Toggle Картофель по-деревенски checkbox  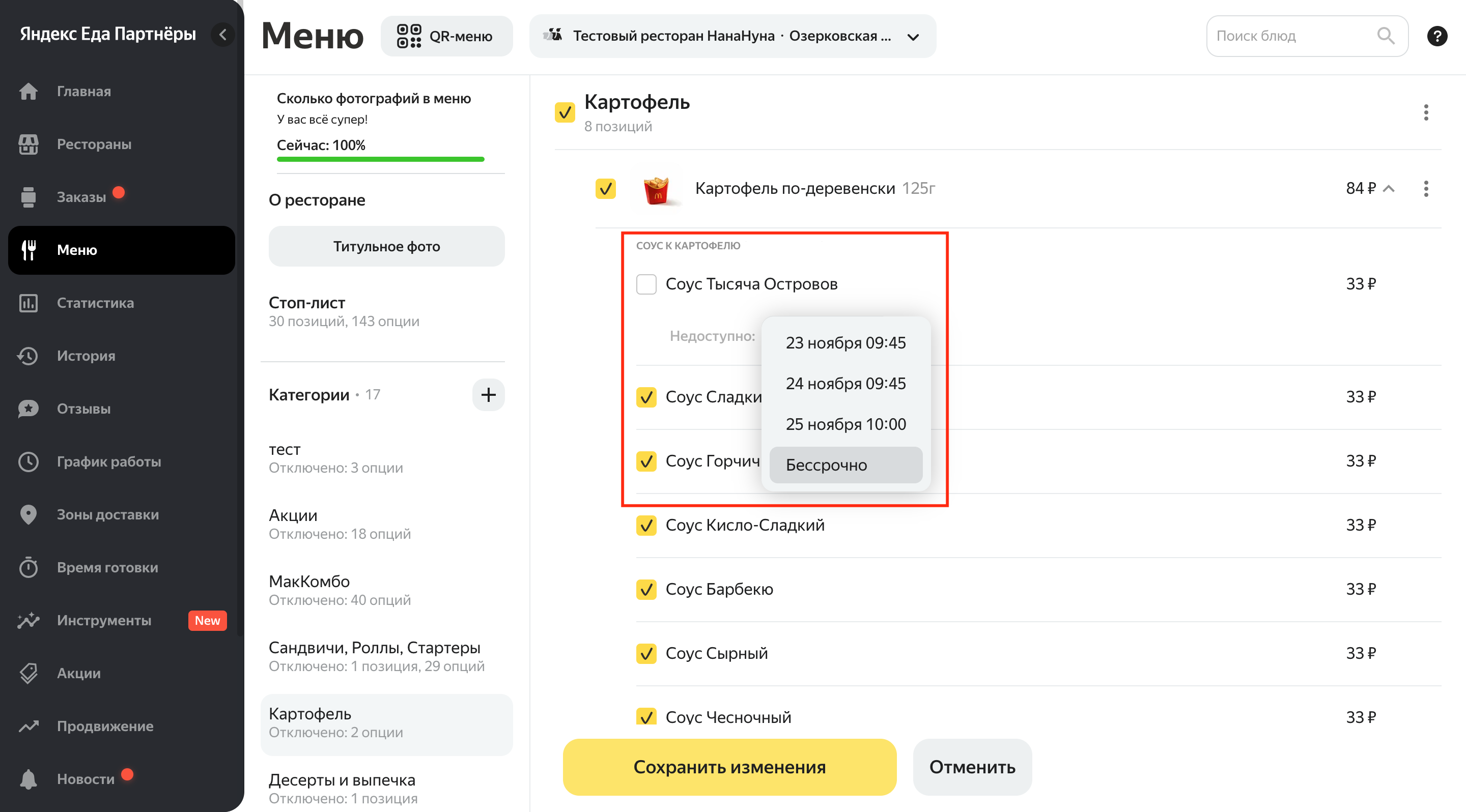pyautogui.click(x=606, y=189)
